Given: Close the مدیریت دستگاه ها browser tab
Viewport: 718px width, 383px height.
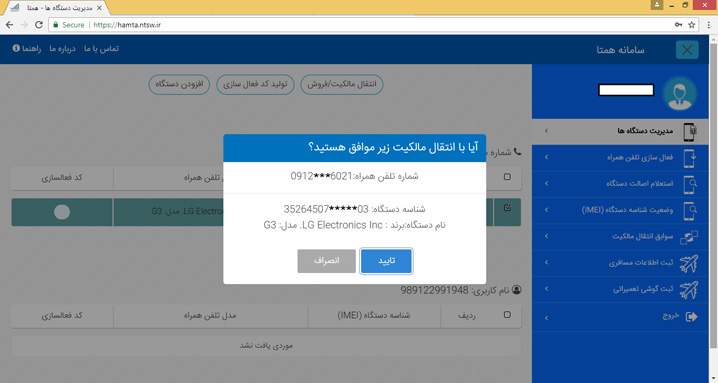Looking at the screenshot, I should point(99,8).
